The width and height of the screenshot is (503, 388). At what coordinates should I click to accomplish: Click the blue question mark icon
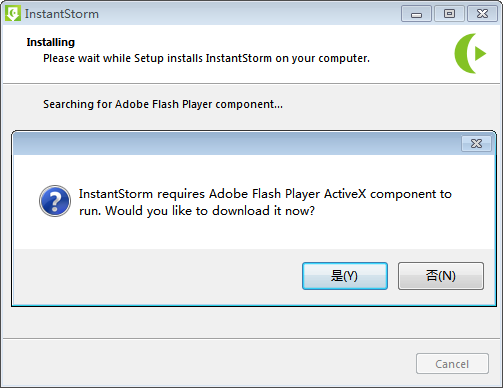tap(55, 201)
